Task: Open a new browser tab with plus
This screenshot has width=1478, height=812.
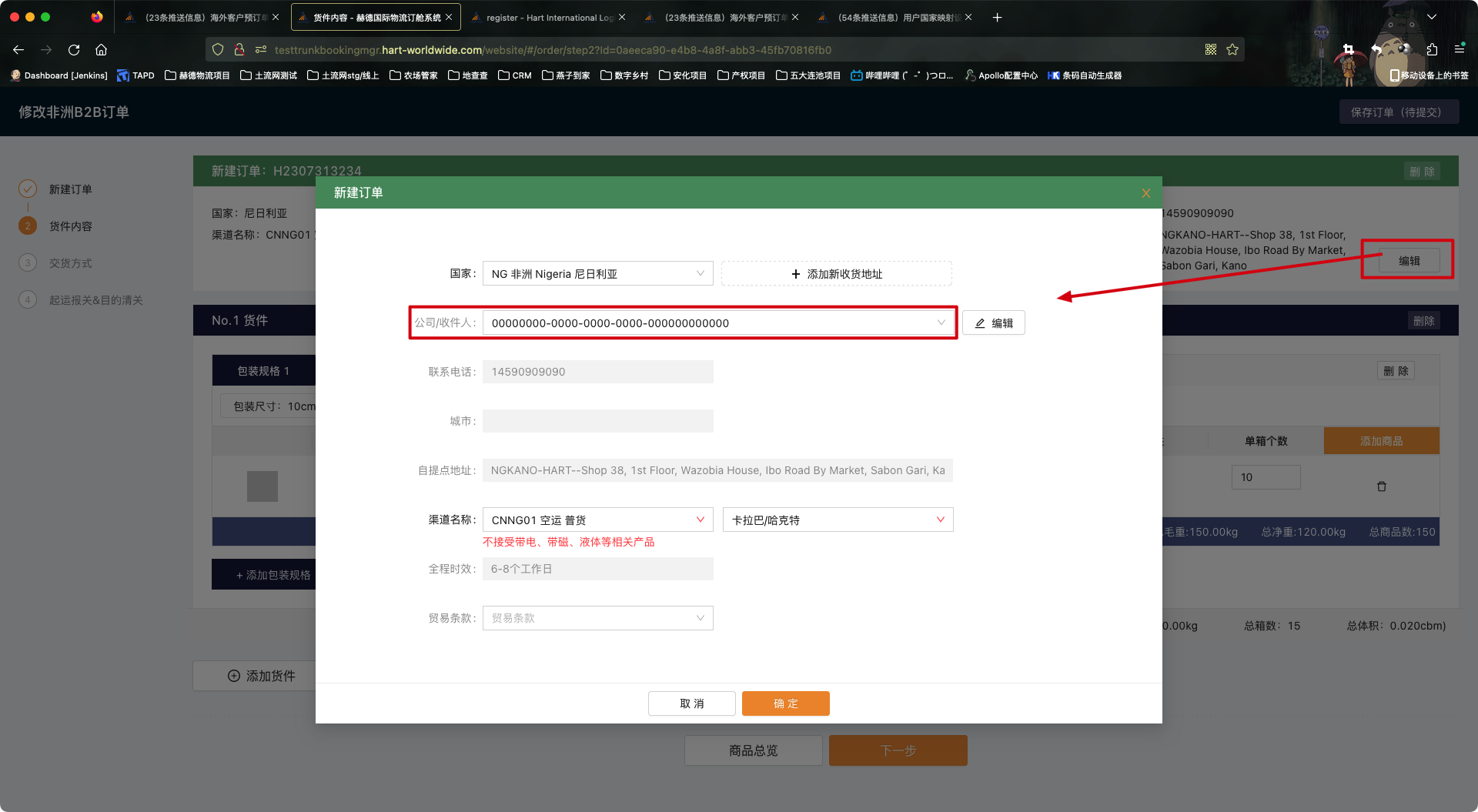Action: [997, 17]
